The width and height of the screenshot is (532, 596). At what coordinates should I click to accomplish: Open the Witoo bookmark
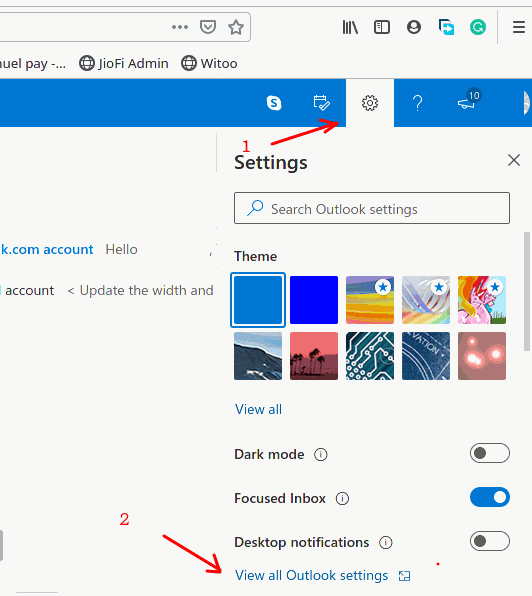[209, 63]
